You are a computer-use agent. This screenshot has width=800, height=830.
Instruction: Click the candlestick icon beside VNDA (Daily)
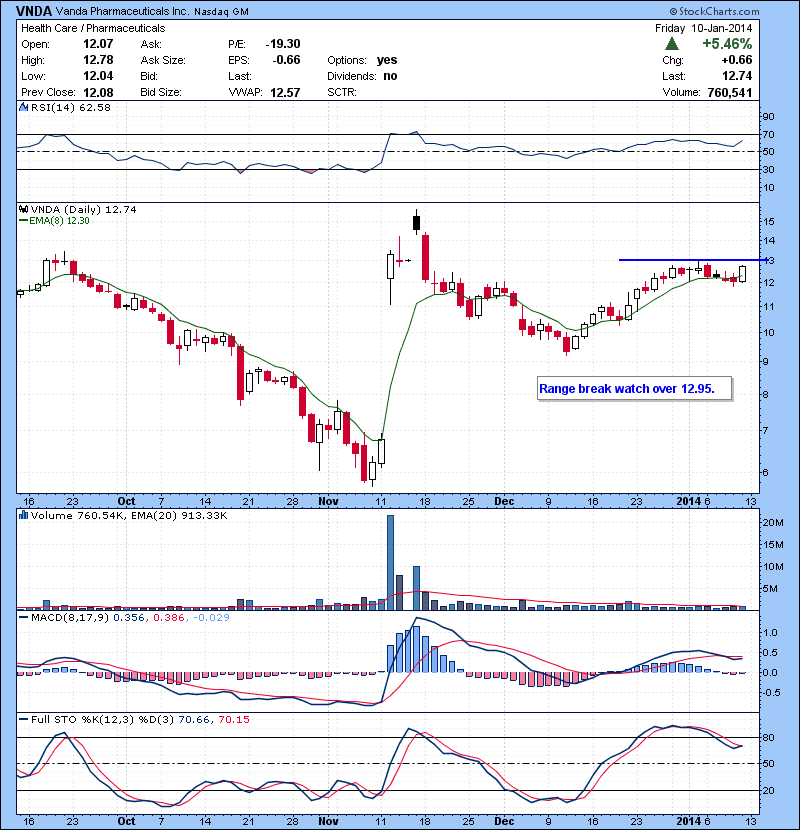[x=23, y=210]
